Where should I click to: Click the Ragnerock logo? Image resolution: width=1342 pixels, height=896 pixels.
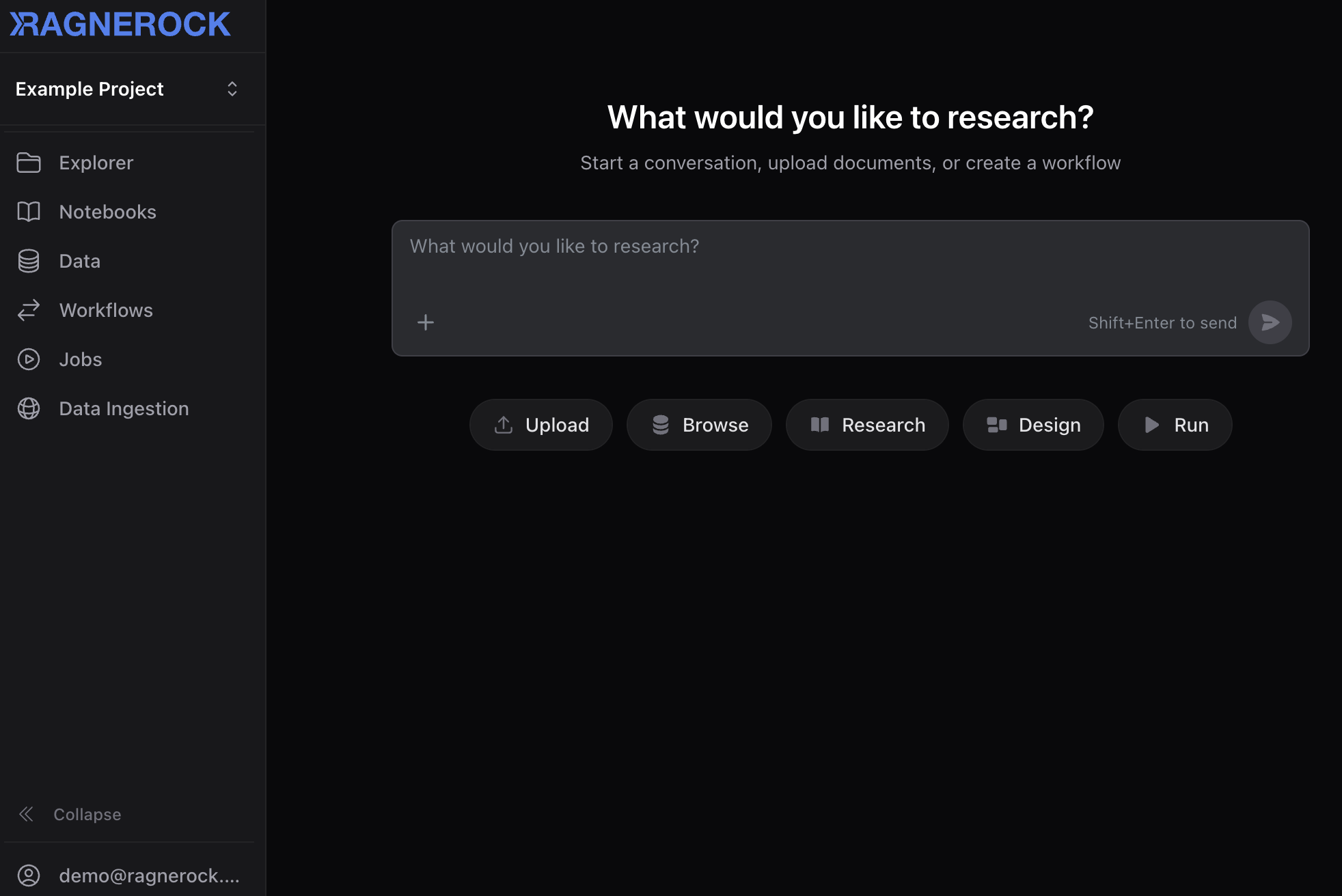[120, 25]
